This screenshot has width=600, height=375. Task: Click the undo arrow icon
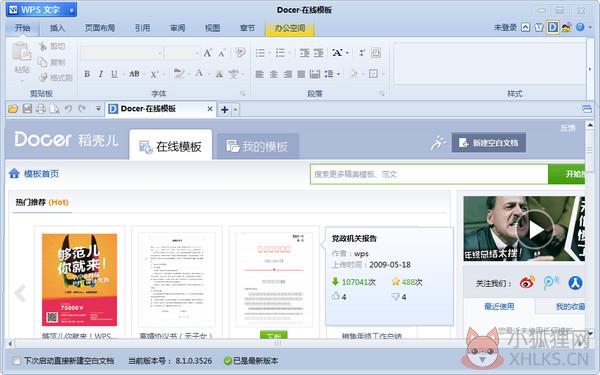coord(68,109)
